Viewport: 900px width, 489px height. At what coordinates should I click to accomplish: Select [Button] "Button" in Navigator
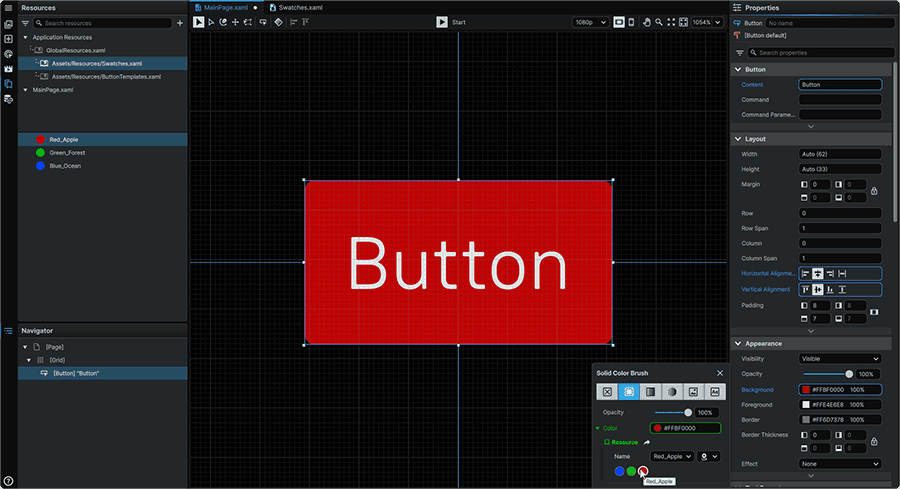[x=103, y=373]
